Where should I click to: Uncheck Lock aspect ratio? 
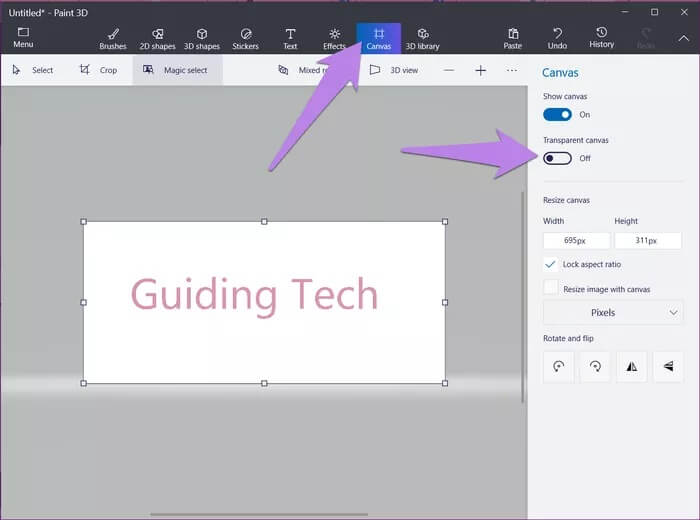point(550,264)
